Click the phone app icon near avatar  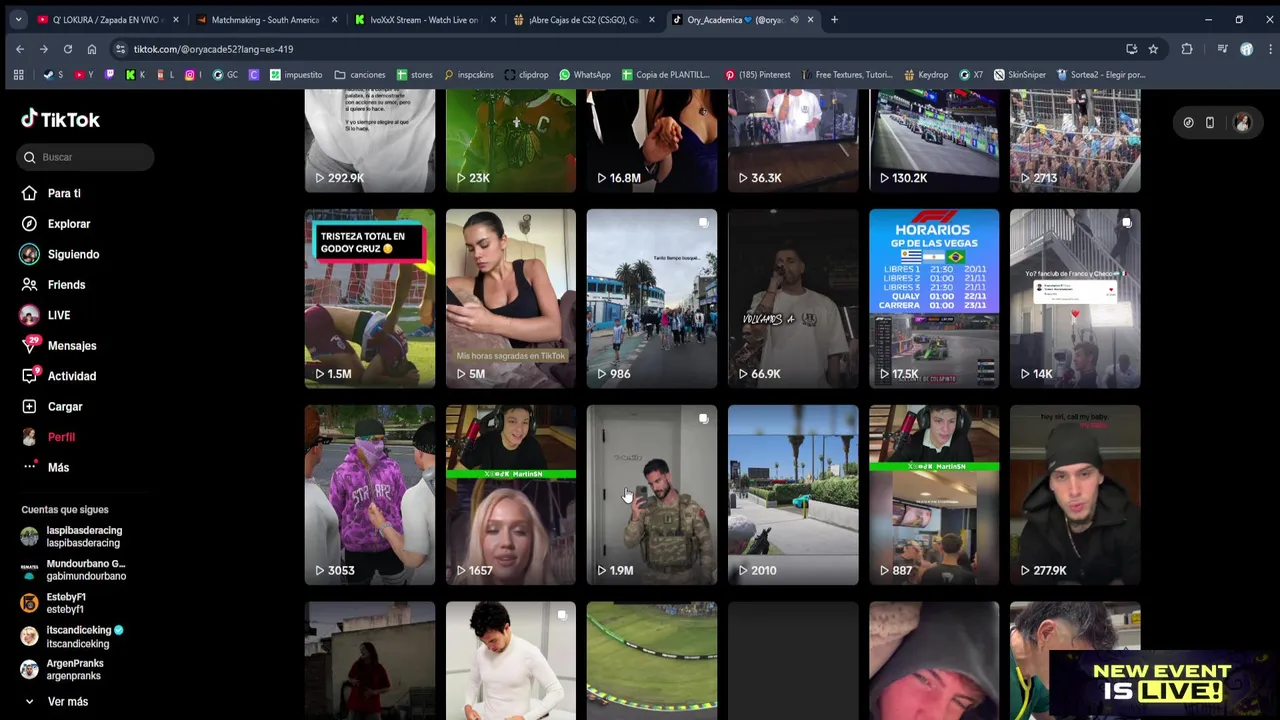tap(1210, 123)
